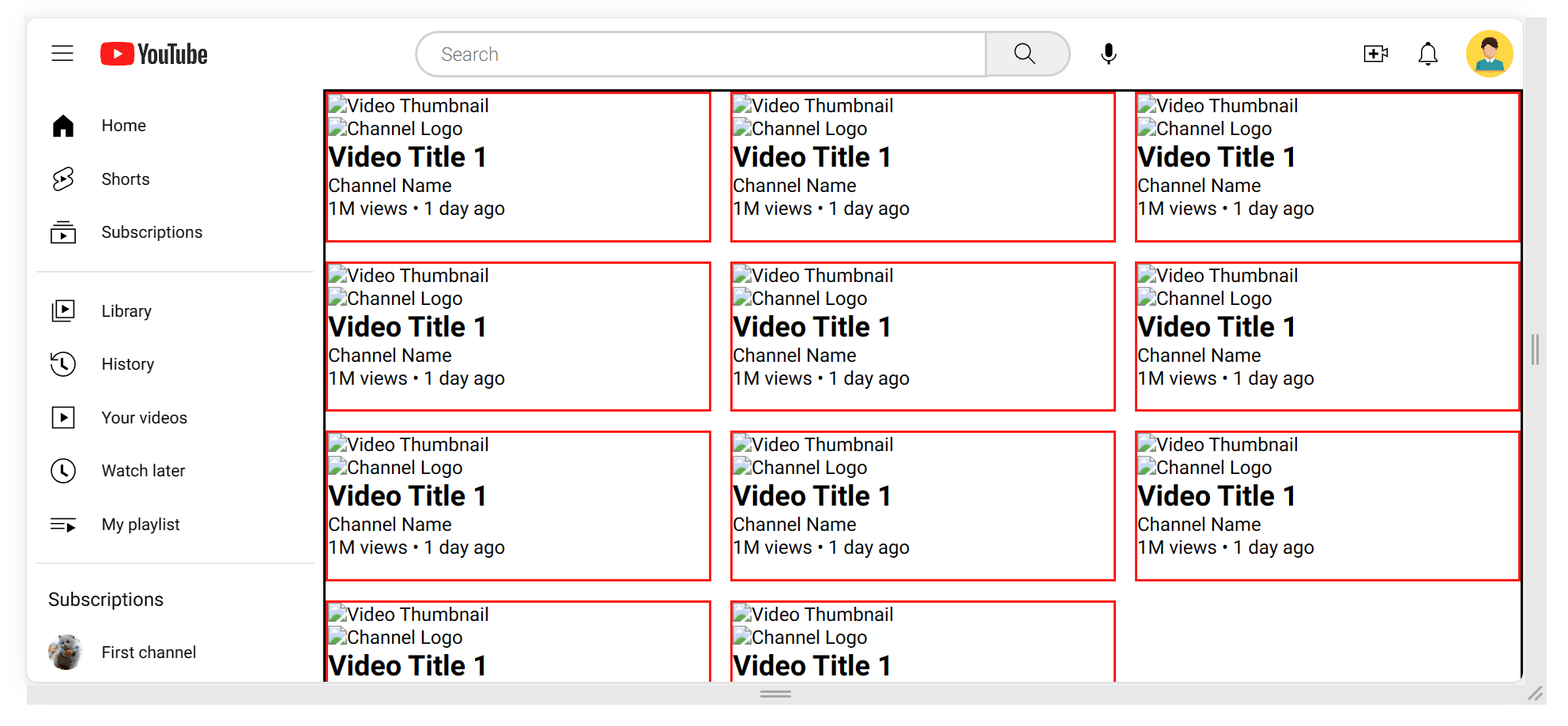Click the Shorts icon in sidebar
This screenshot has height=726, width=1568.
[x=63, y=179]
